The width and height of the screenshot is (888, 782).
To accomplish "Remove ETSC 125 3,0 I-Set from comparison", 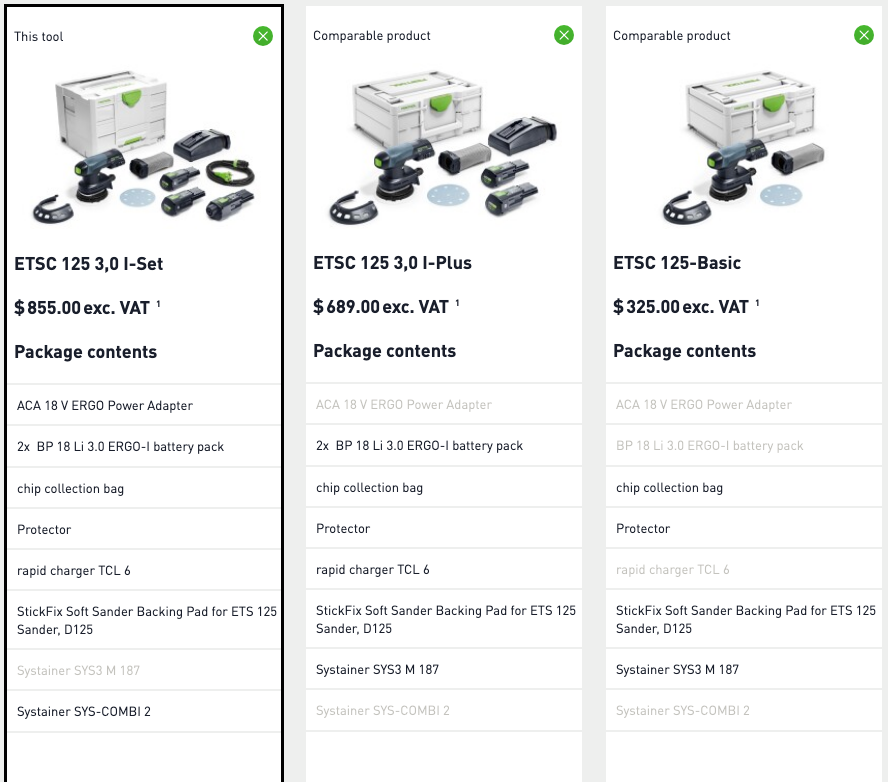I will [x=263, y=36].
